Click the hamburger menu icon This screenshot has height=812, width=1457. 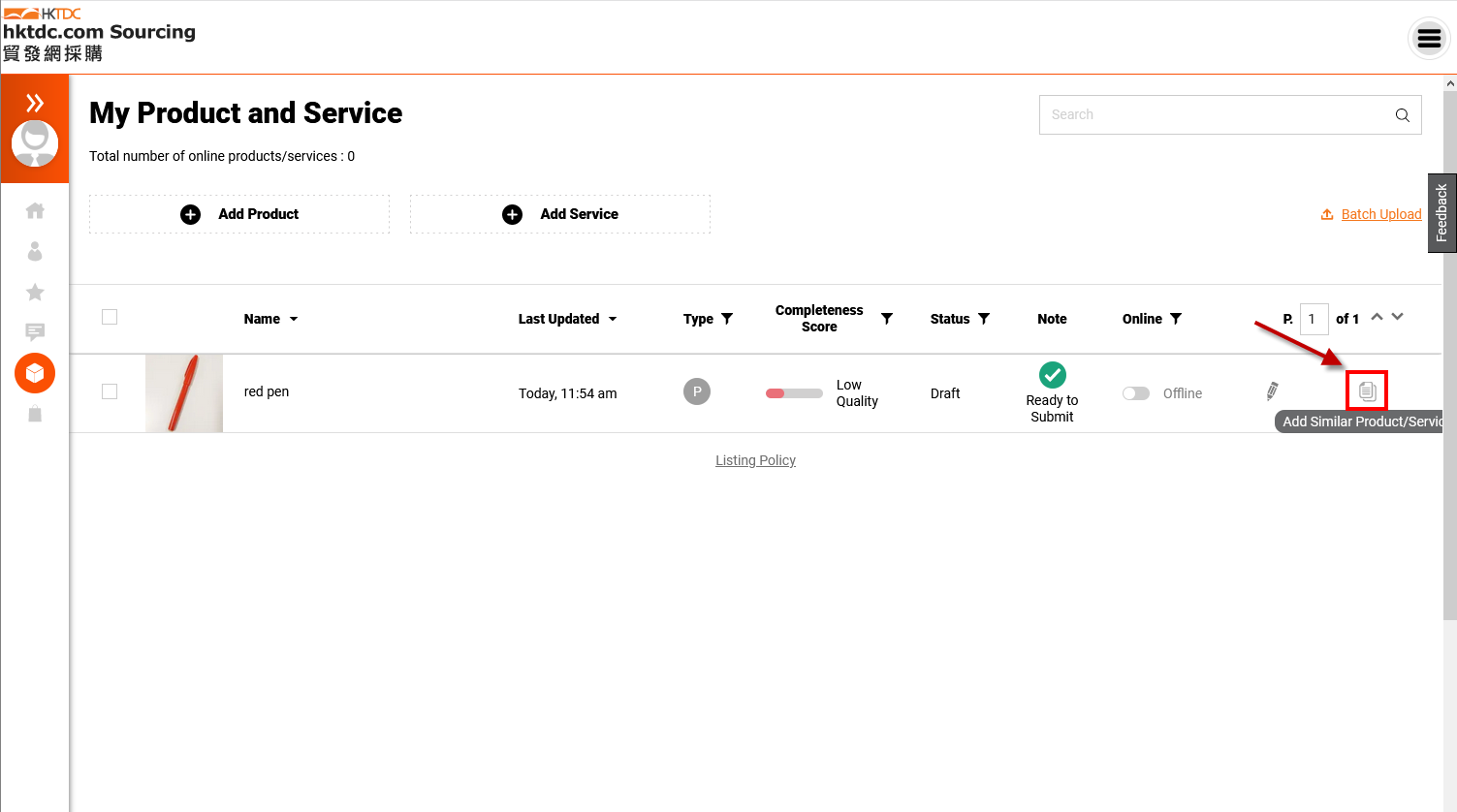point(1429,39)
